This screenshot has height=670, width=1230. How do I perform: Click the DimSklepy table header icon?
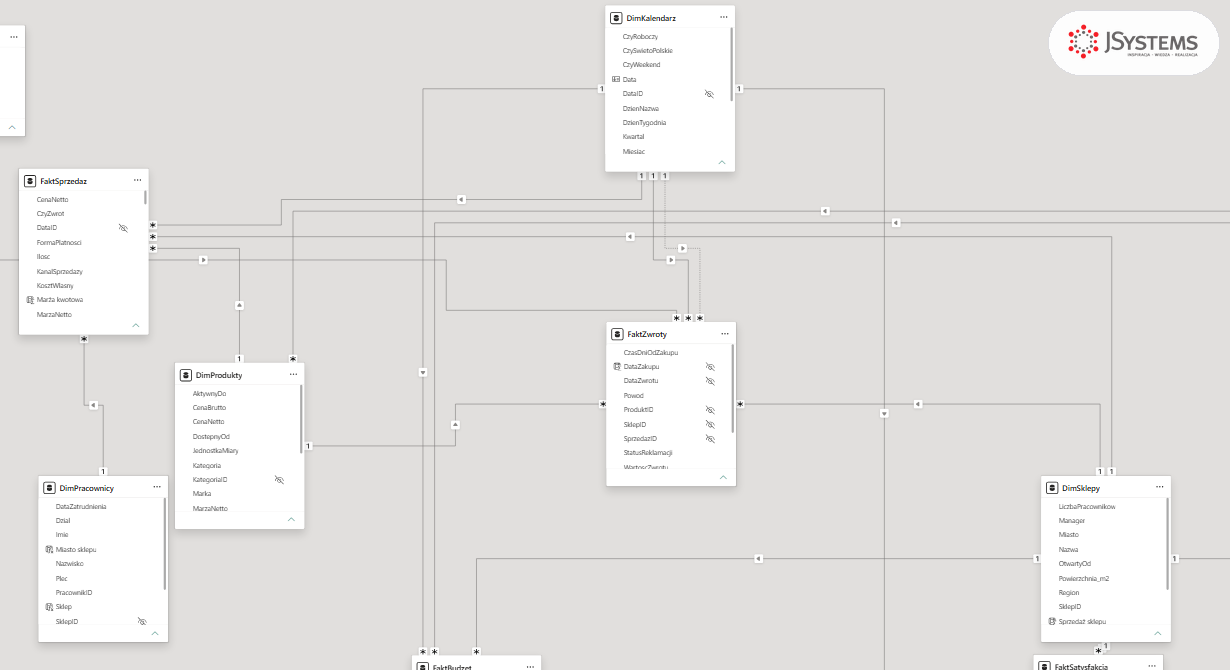1052,487
